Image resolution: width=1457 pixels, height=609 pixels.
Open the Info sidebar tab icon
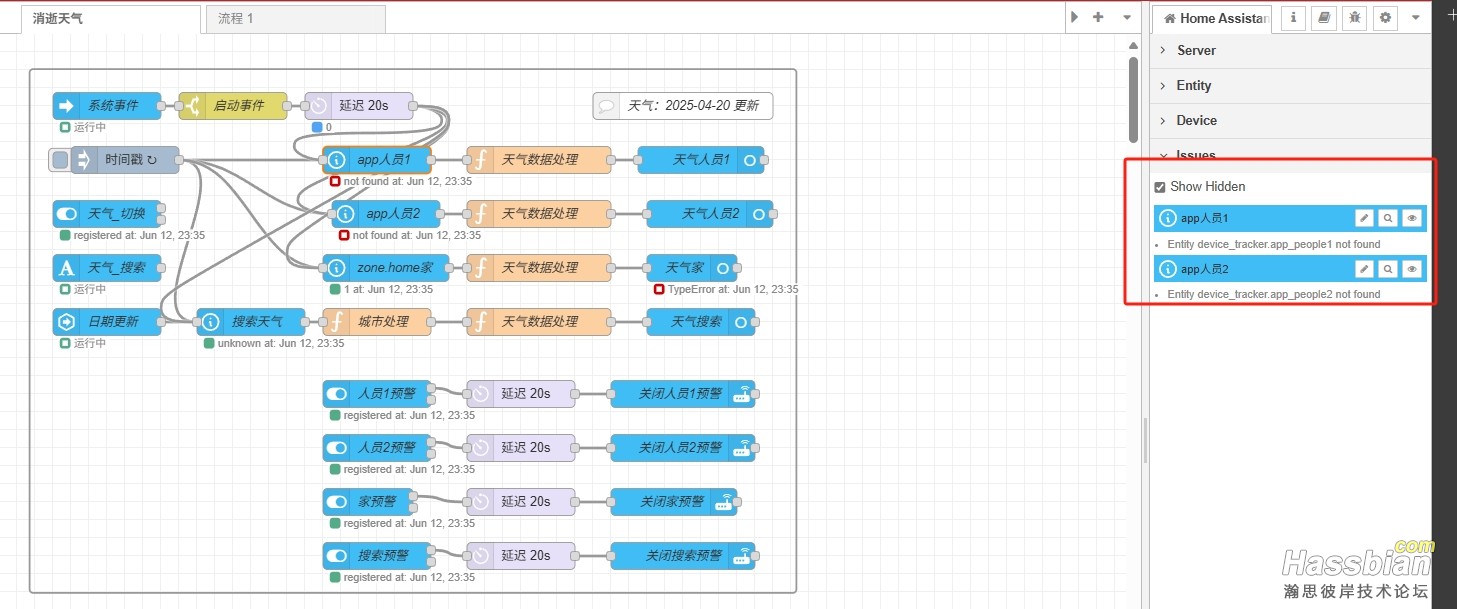1293,18
